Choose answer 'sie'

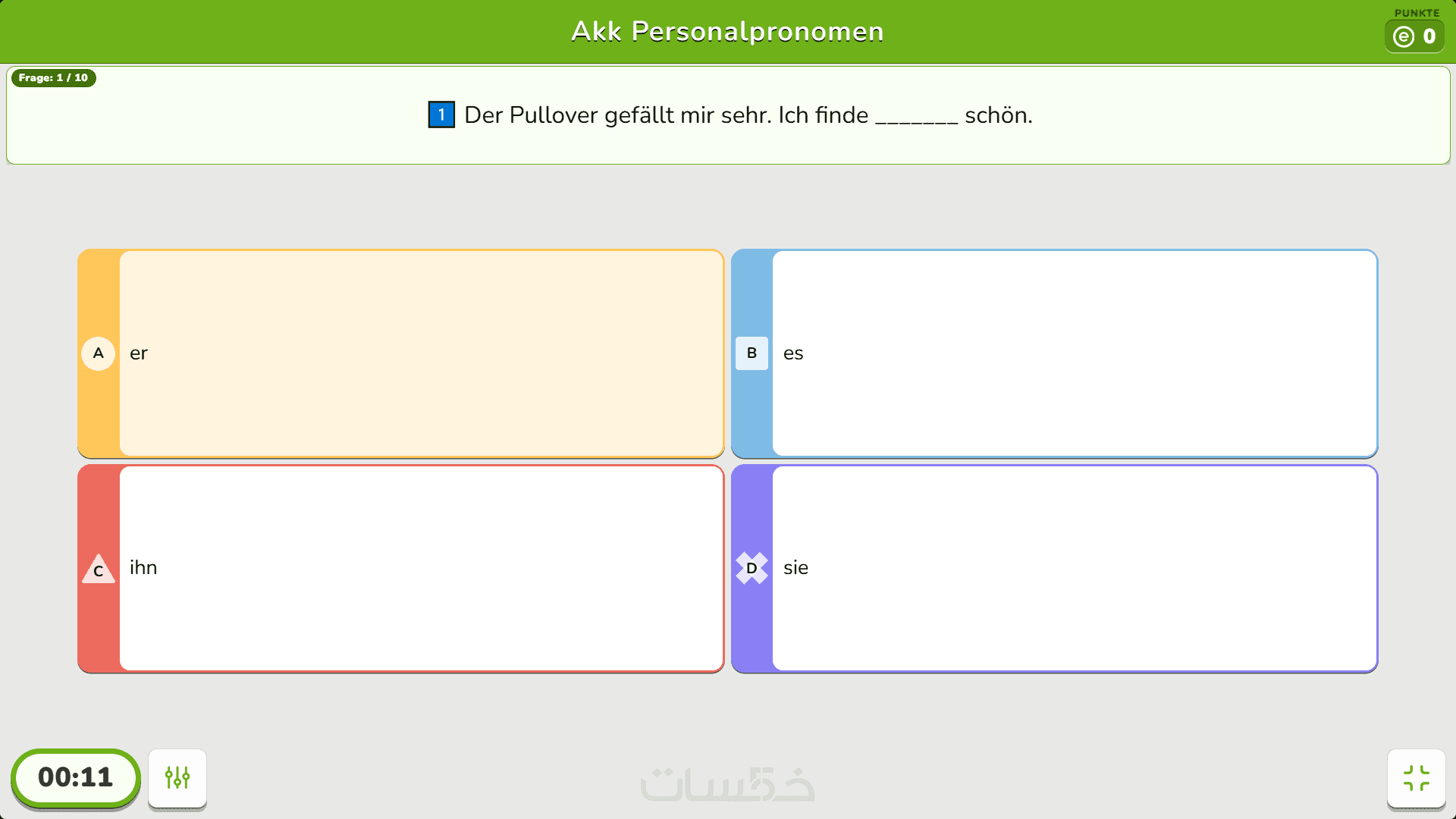(1074, 568)
